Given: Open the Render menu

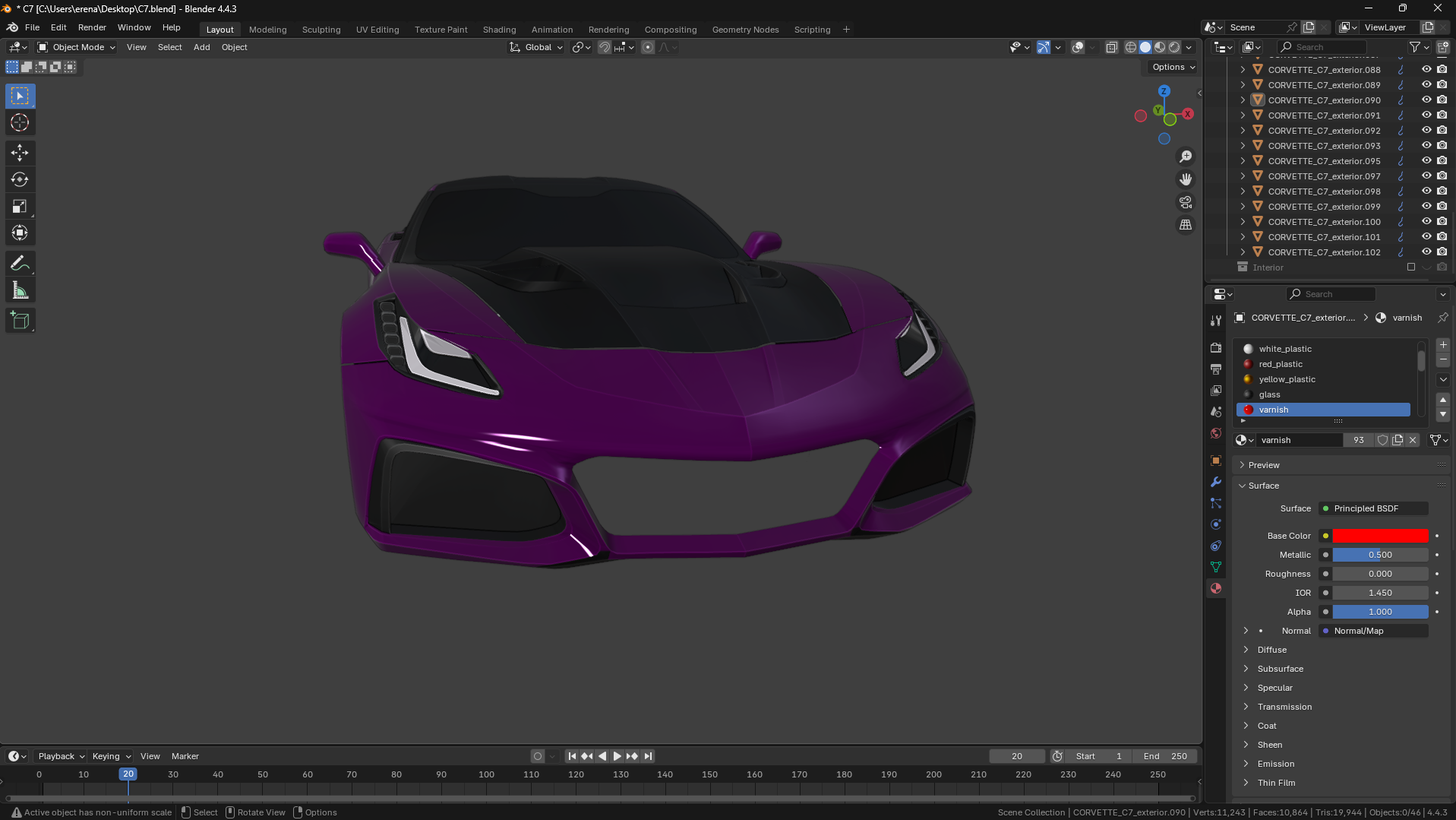Looking at the screenshot, I should coord(92,27).
